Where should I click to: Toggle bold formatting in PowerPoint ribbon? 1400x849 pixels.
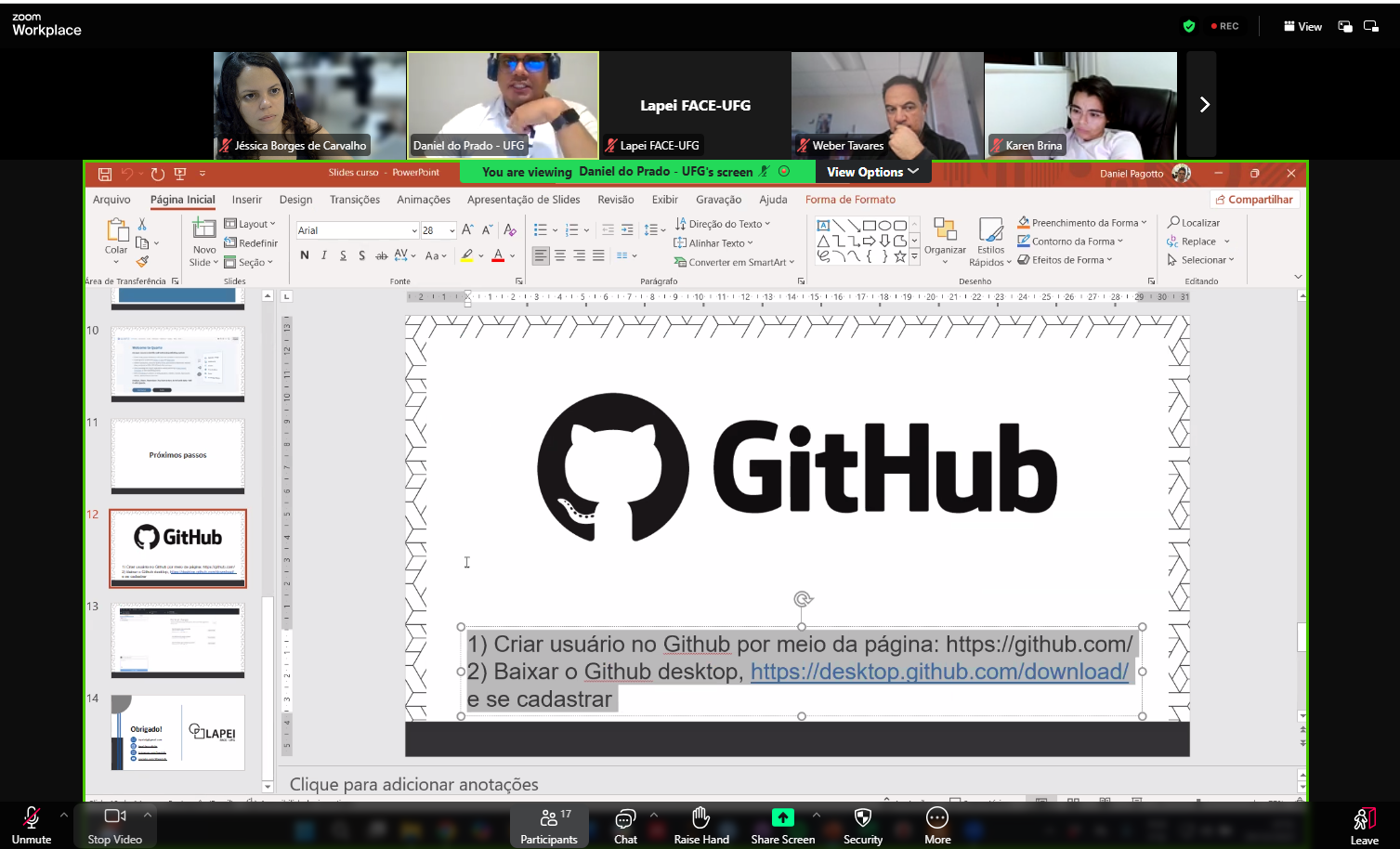click(x=305, y=255)
